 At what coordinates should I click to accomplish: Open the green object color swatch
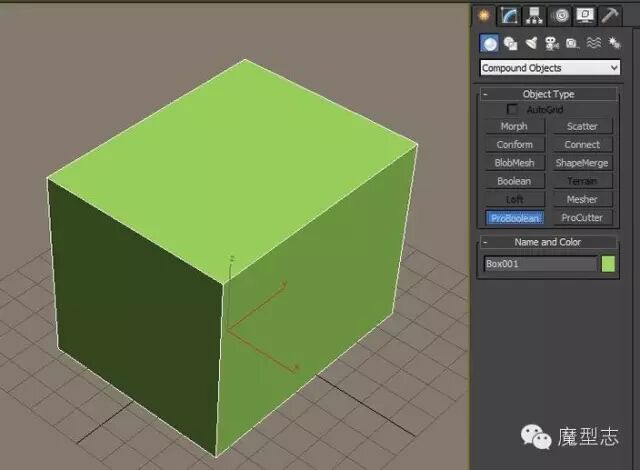[608, 264]
